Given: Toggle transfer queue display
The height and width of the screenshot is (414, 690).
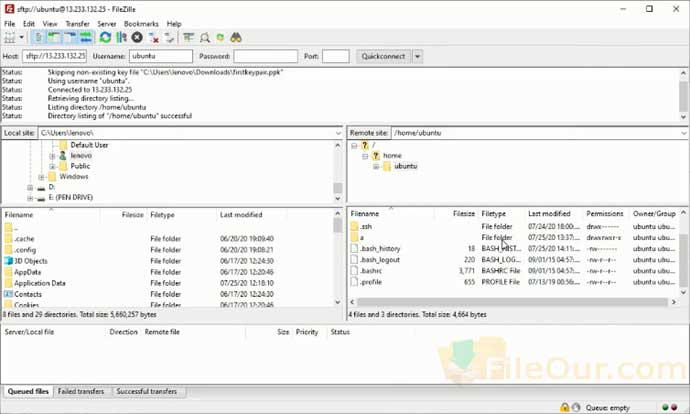Looking at the screenshot, I should click(86, 38).
